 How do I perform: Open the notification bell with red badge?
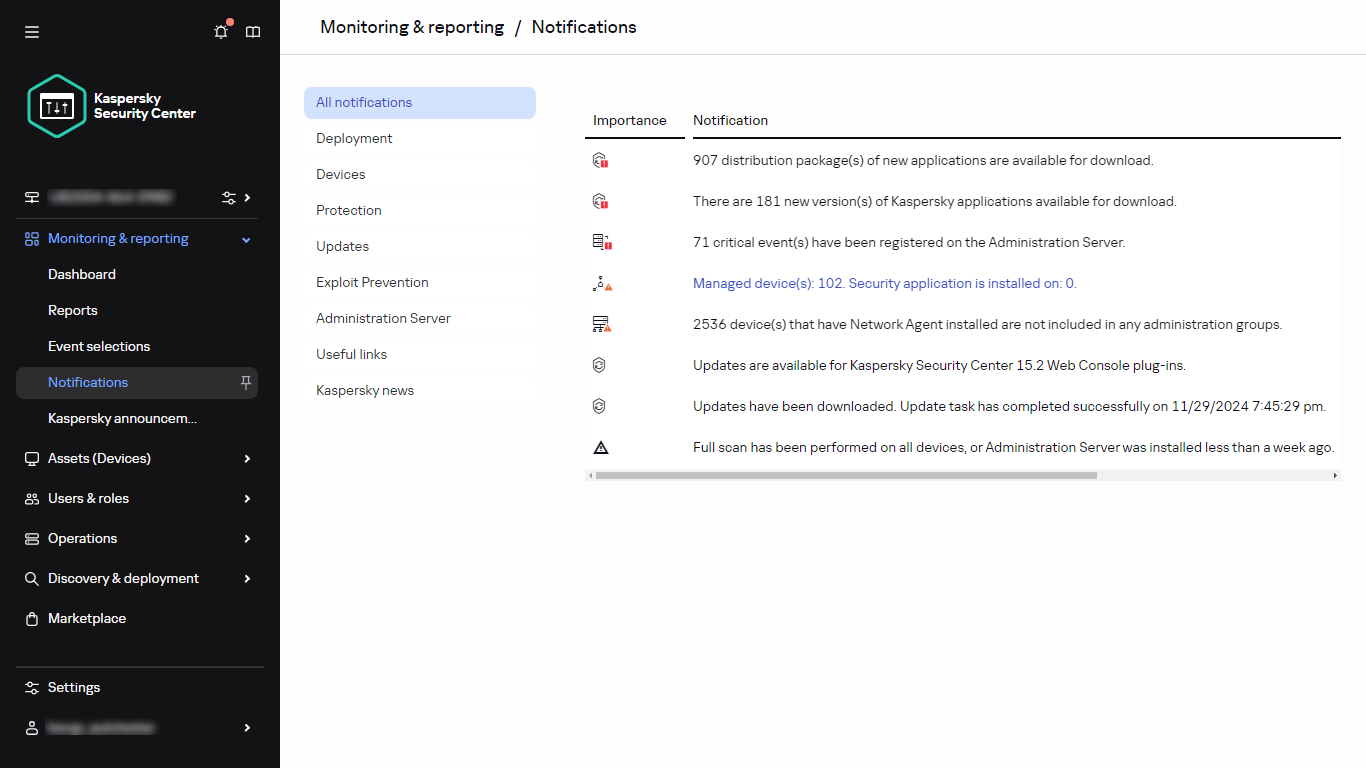pos(221,31)
